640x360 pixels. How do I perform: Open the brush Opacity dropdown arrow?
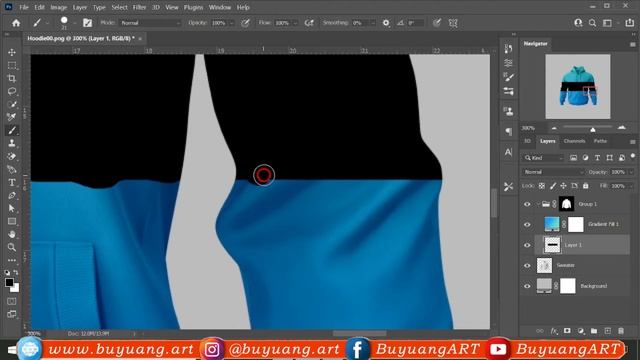pos(231,23)
